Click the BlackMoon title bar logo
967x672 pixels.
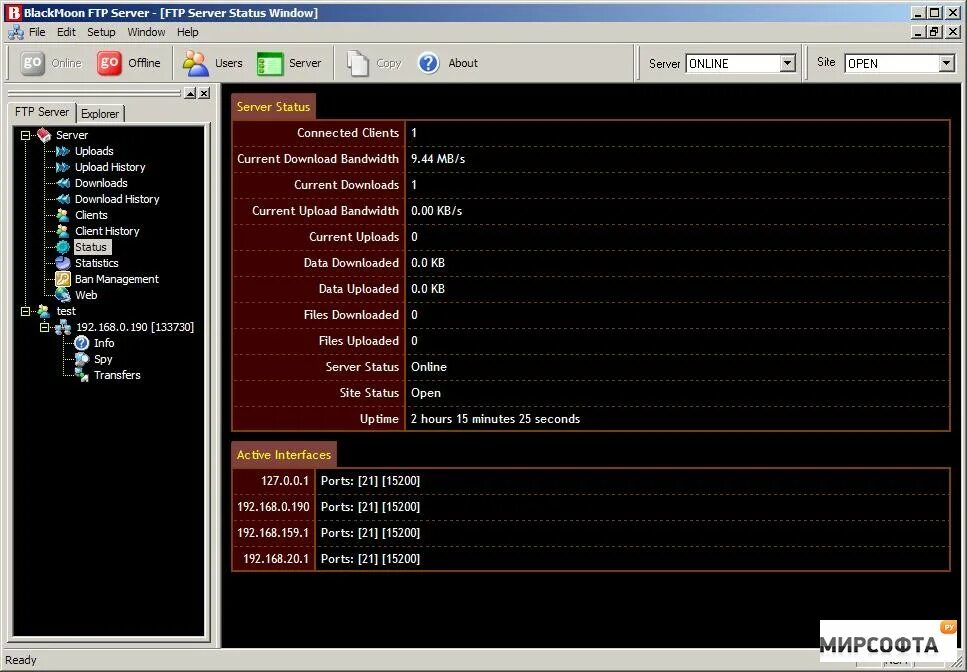[x=13, y=12]
